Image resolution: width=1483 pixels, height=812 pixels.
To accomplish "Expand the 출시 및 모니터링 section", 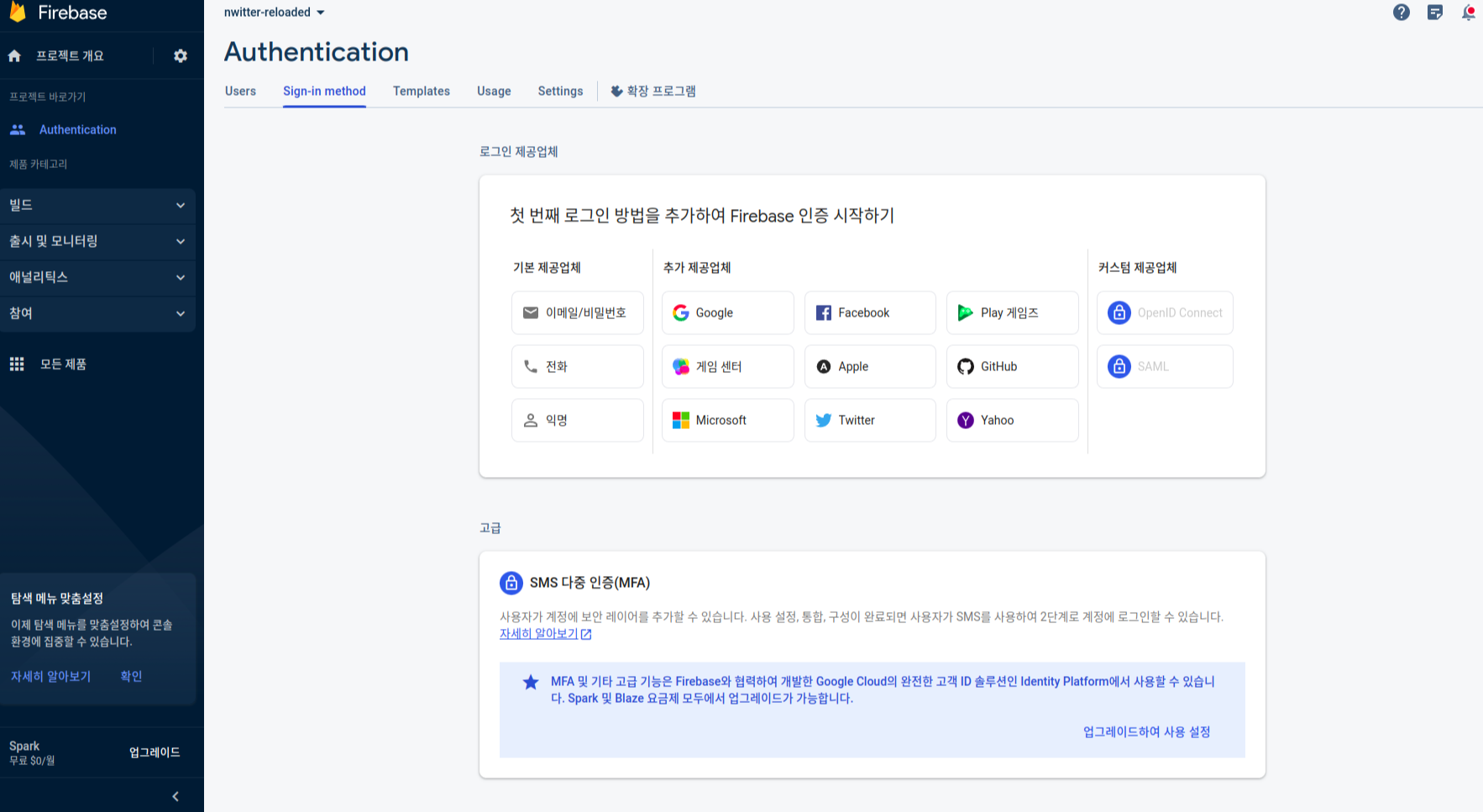I will (x=97, y=241).
